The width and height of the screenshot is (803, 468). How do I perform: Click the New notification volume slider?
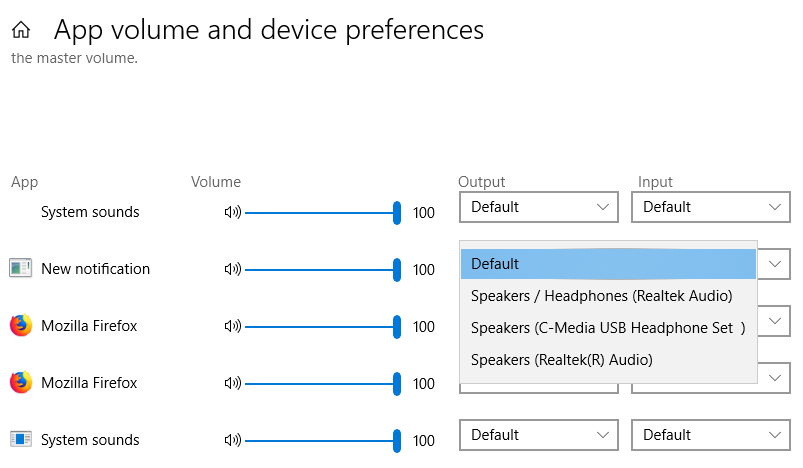coord(320,269)
